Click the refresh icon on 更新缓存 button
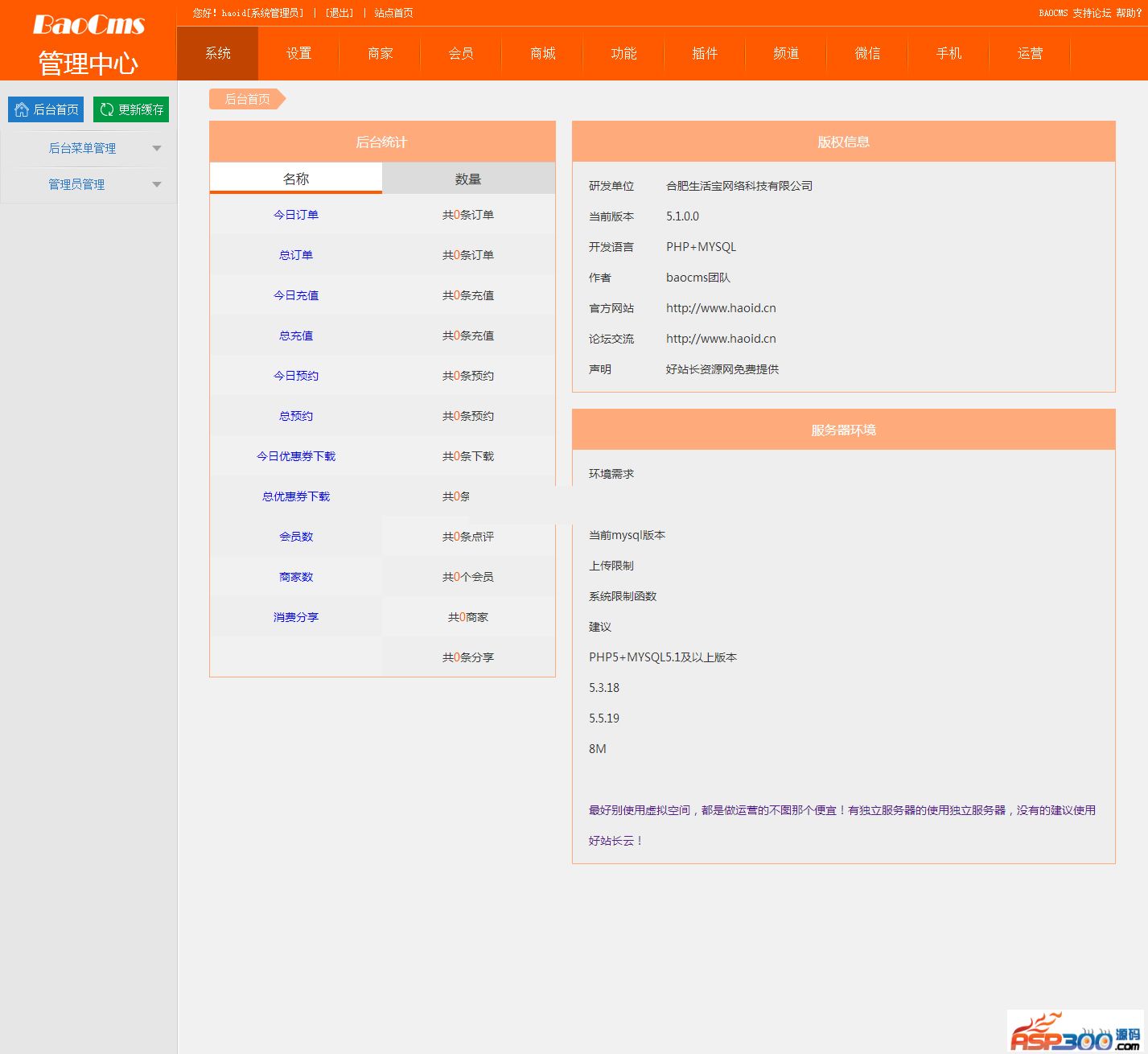The image size is (1148, 1054). coord(106,109)
